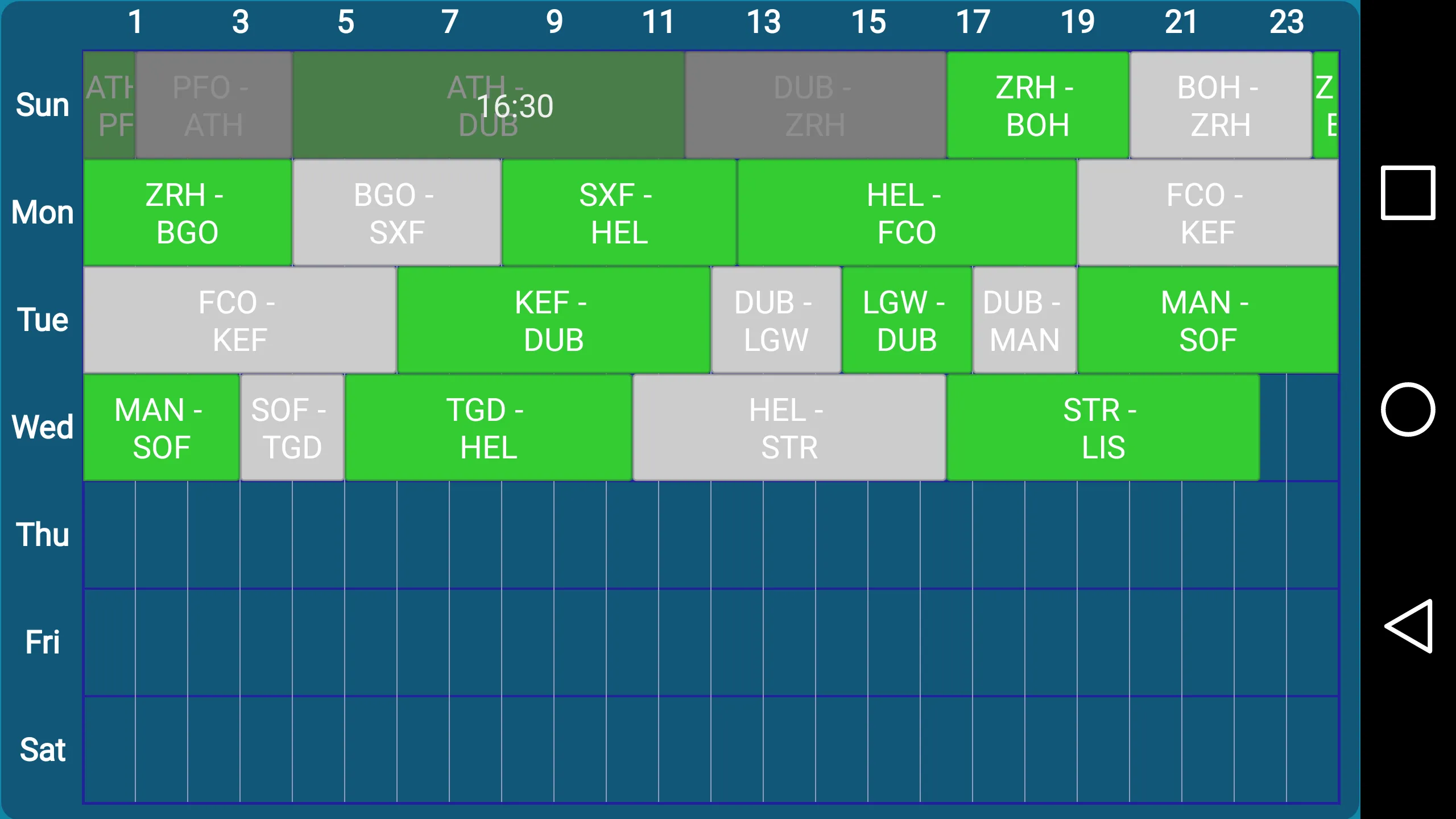Open the ZRH - BOH Sunday segment
Viewport: 1456px width, 819px height.
pyautogui.click(x=1036, y=105)
